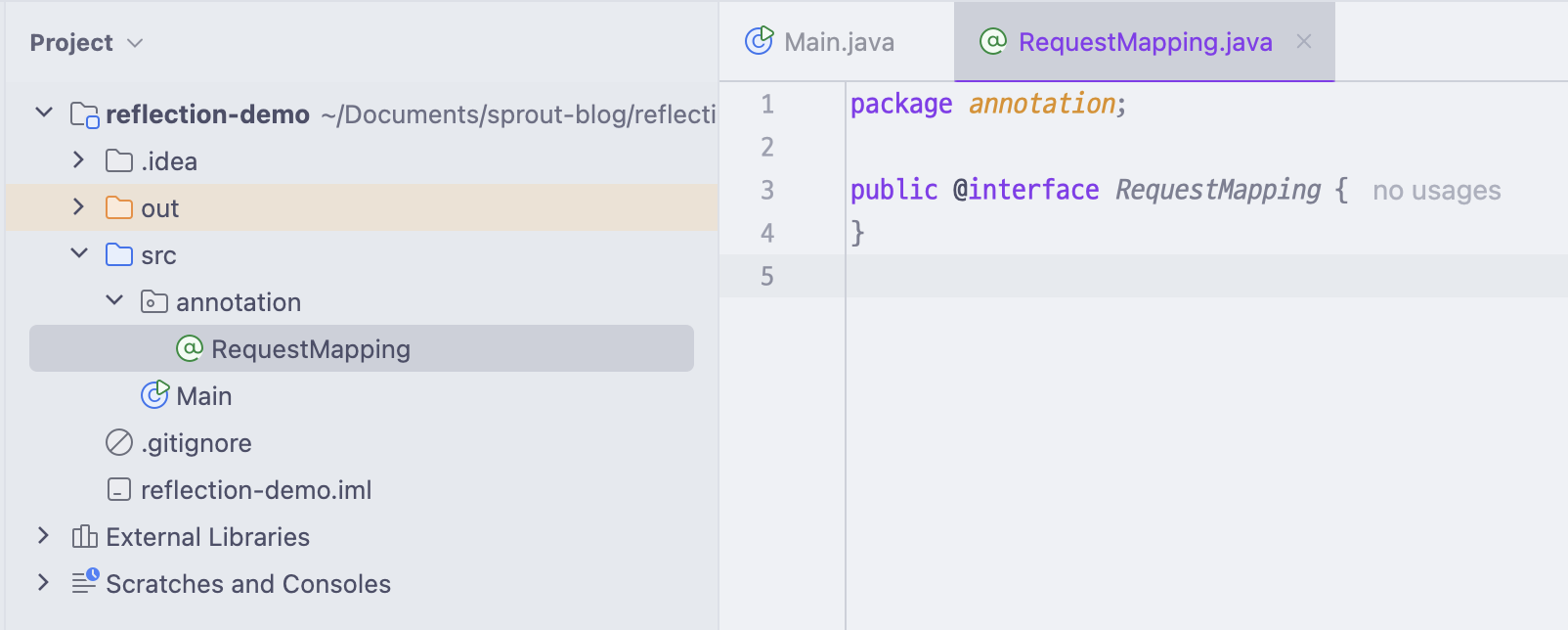Expand the Scratches and Consoles node
The height and width of the screenshot is (630, 1568).
coord(43,582)
